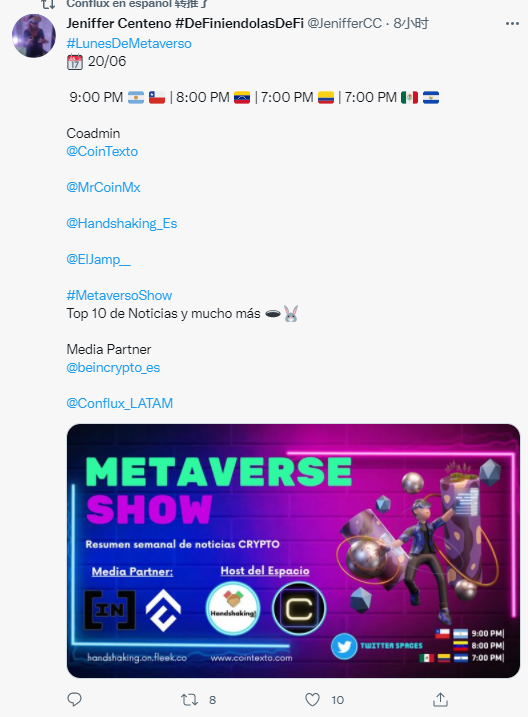Screen dimensions: 528x717
Task: Like the tweet with the heart icon
Action: (x=312, y=699)
